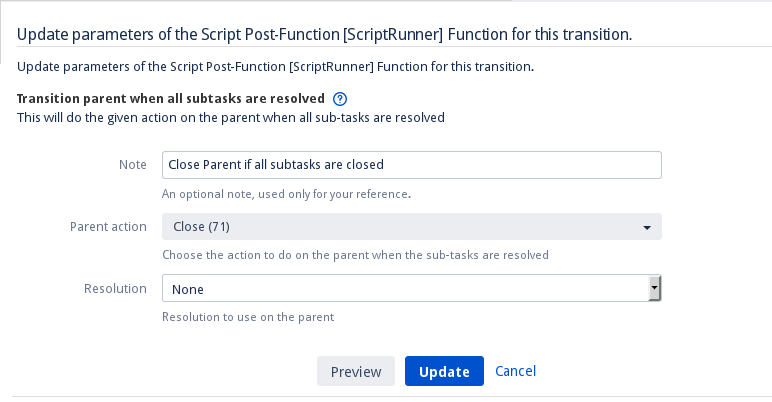Screen dimensions: 772x402
Task: Click the 'This will do the given action' description
Action: (x=231, y=117)
